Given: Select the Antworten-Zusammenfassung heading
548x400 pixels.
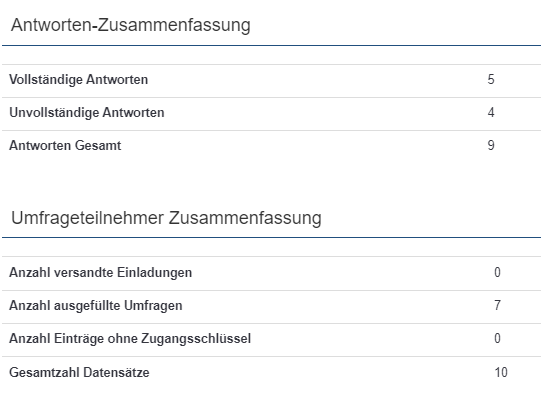Looking at the screenshot, I should coord(131,26).
